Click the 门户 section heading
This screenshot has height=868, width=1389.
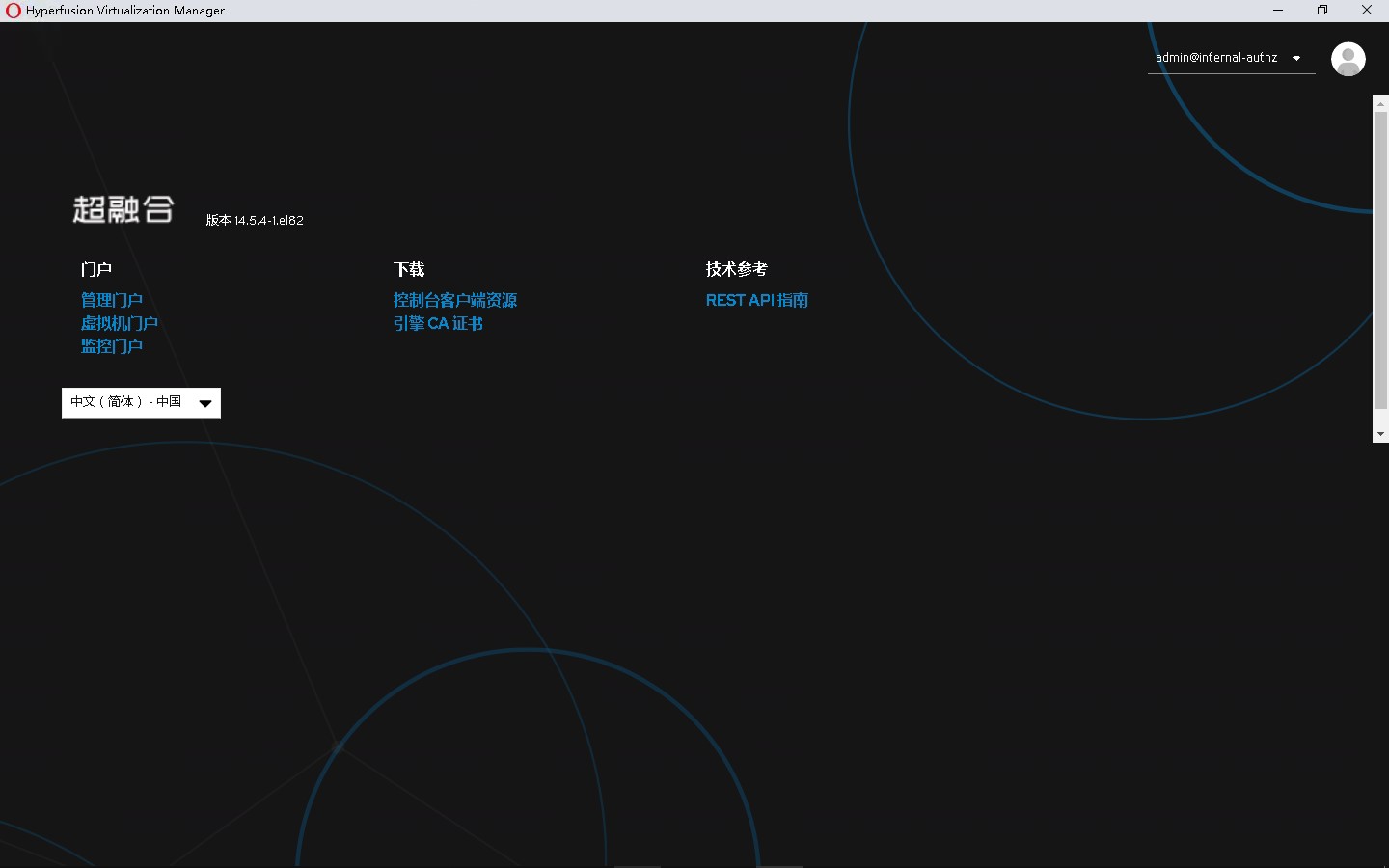point(96,269)
